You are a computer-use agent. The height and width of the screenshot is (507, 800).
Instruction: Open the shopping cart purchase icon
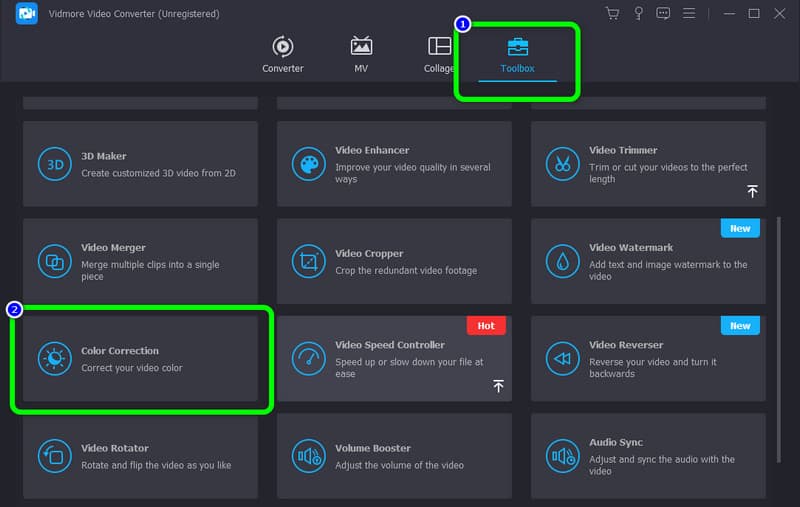(x=612, y=14)
